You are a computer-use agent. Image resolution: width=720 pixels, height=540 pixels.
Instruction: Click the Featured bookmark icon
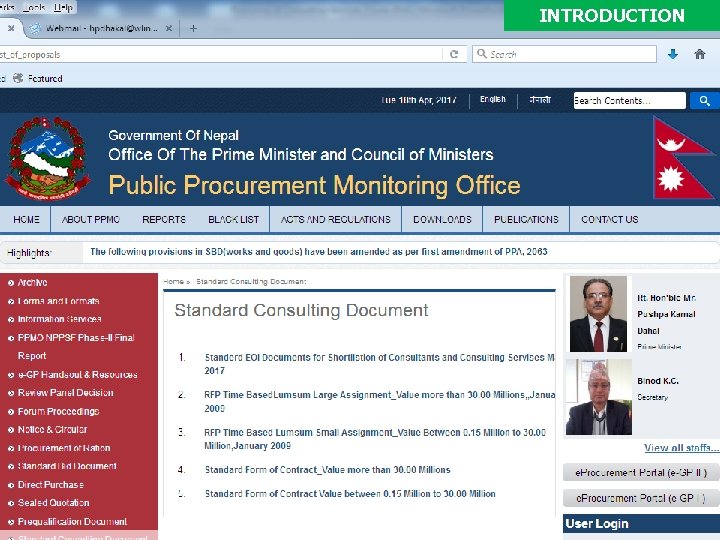(18, 78)
